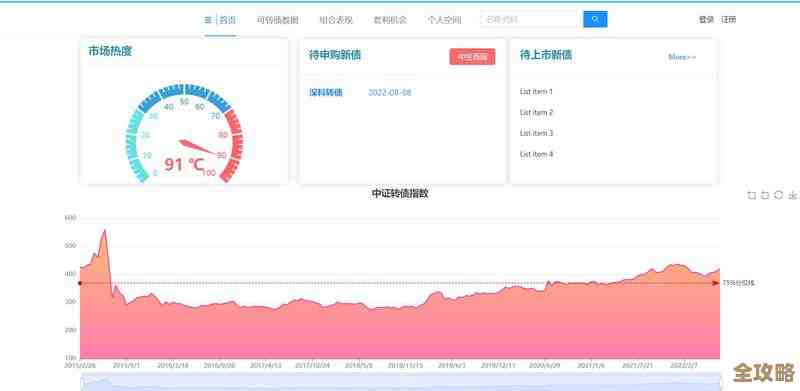Click the 注册 register link
Viewport: 800px width, 391px height.
point(729,19)
